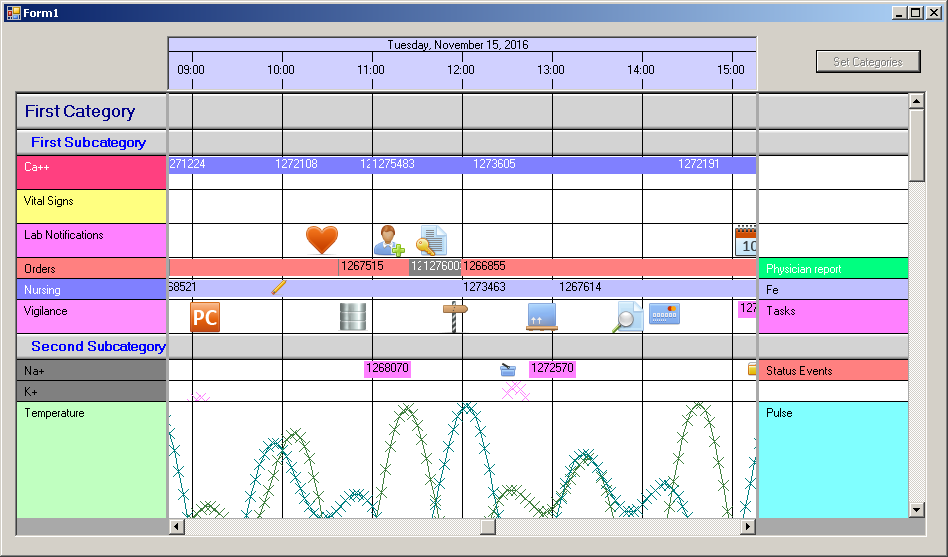Image resolution: width=948 pixels, height=557 pixels.
Task: Click the blue shipping box icon
Action: 541,317
